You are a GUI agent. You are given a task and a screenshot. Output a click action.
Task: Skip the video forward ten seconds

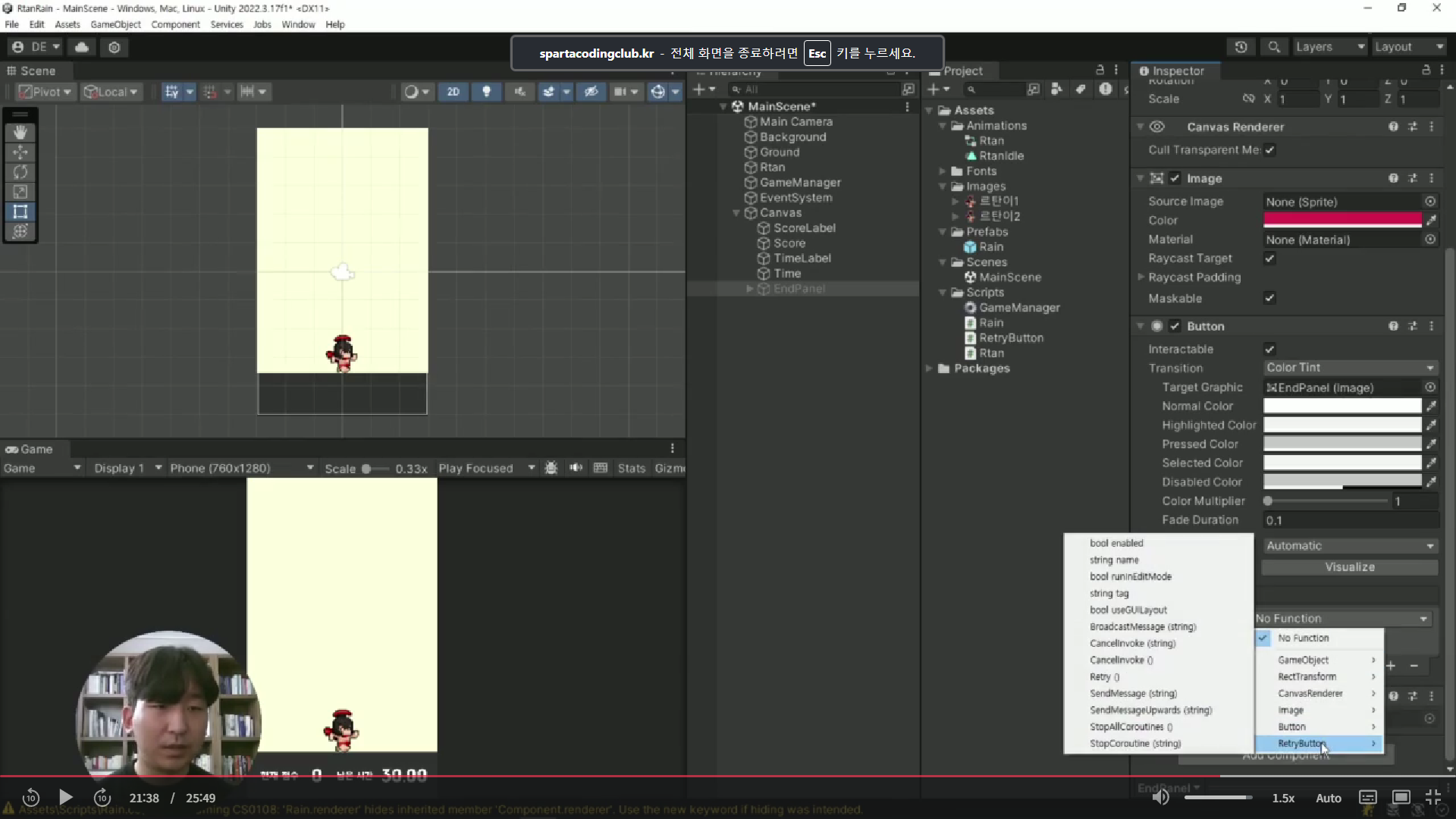click(102, 798)
